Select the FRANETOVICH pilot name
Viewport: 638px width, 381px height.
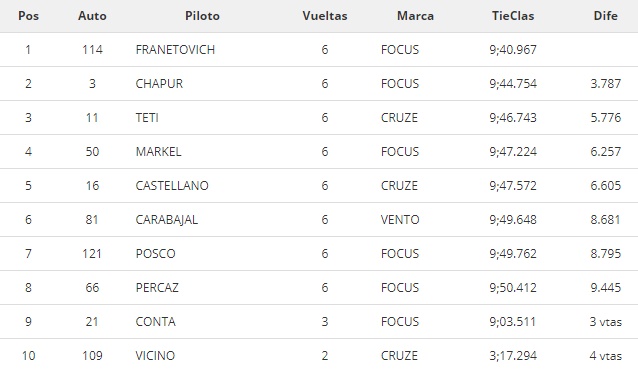(175, 50)
